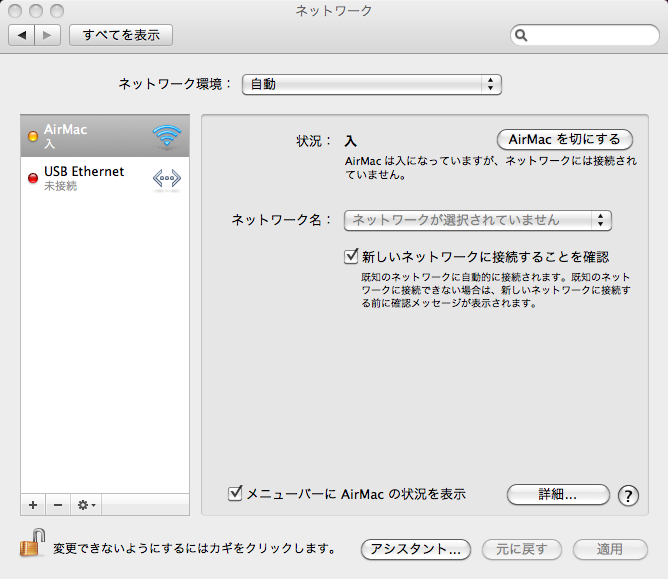This screenshot has height=579, width=668.
Task: Click the red close window button
Action: coord(15,11)
